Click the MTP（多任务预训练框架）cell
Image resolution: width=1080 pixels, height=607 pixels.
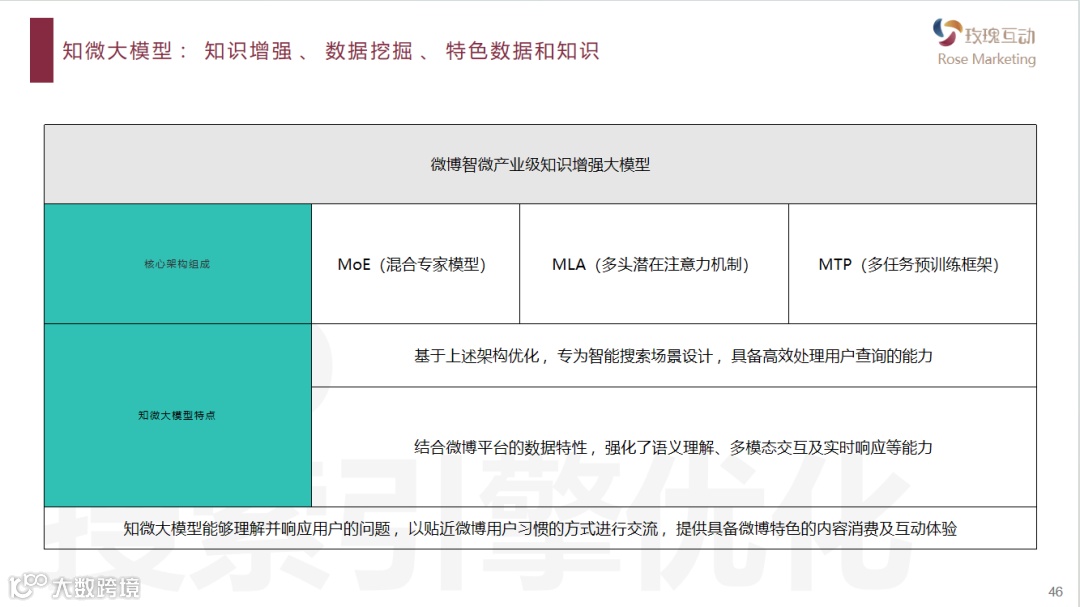[x=912, y=264]
